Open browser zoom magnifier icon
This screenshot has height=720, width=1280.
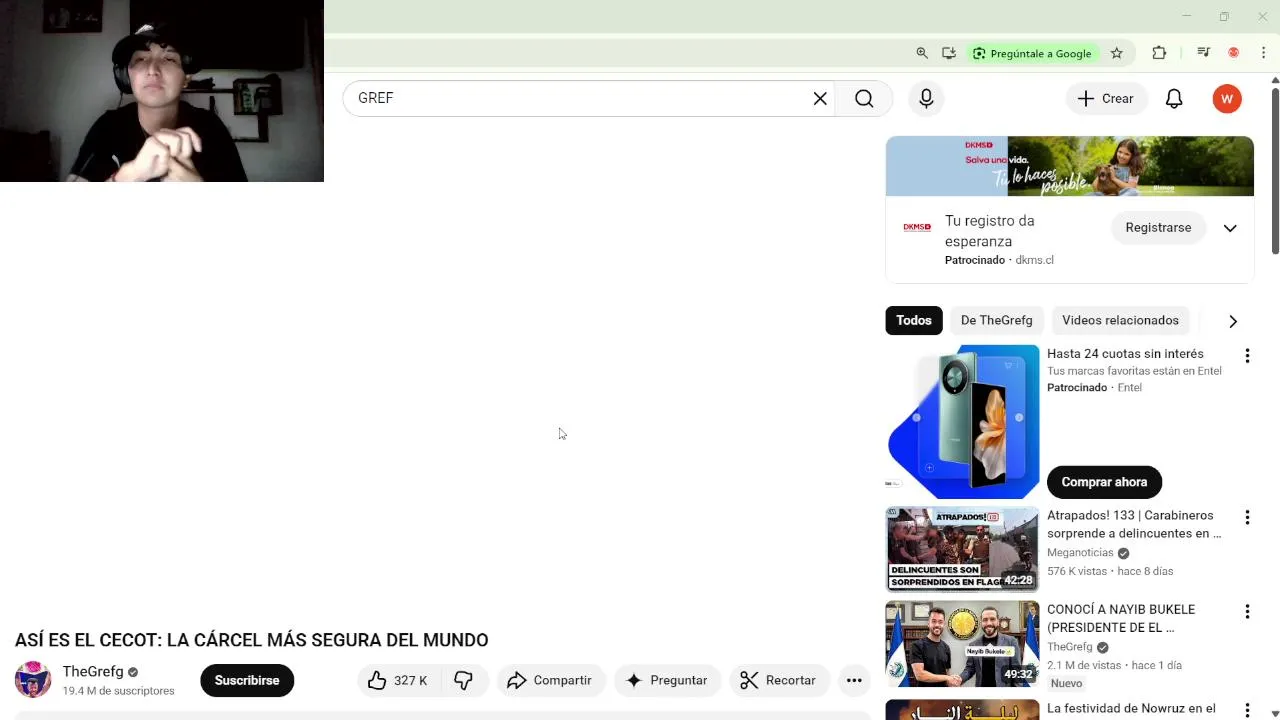(x=922, y=53)
